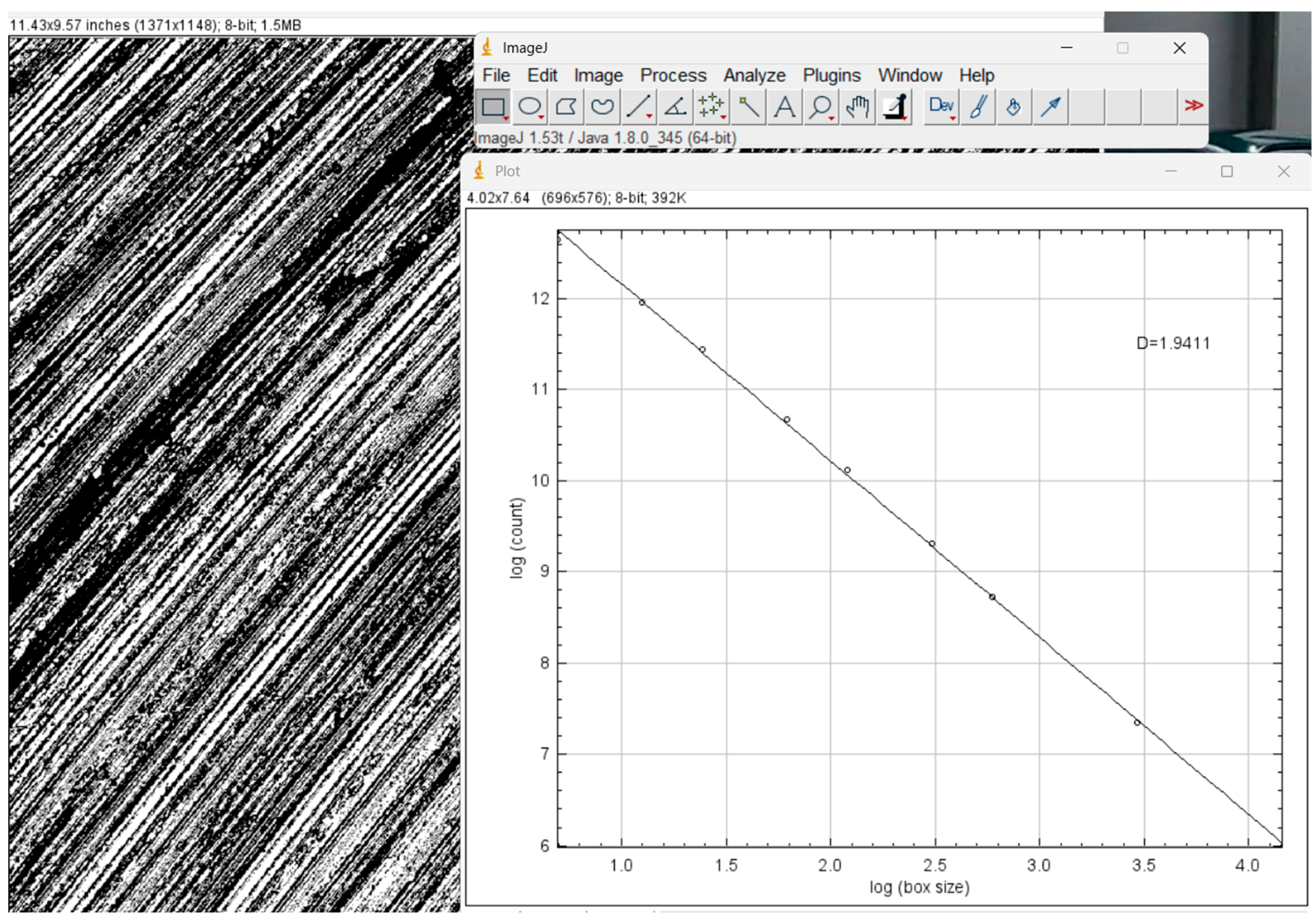Select the Multi-point tool
This screenshot has height=921, width=1316.
(x=711, y=107)
